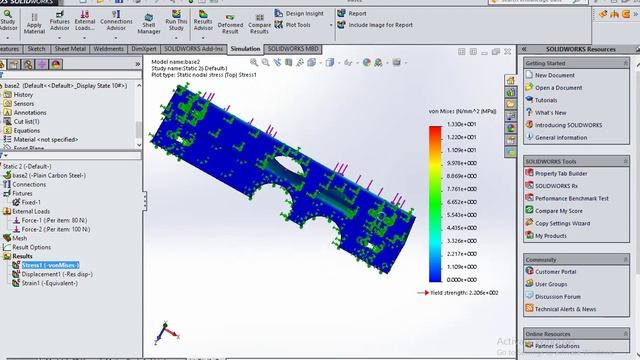Collapse the Community section
Screen dimensions: 640x360
[x=625, y=260]
